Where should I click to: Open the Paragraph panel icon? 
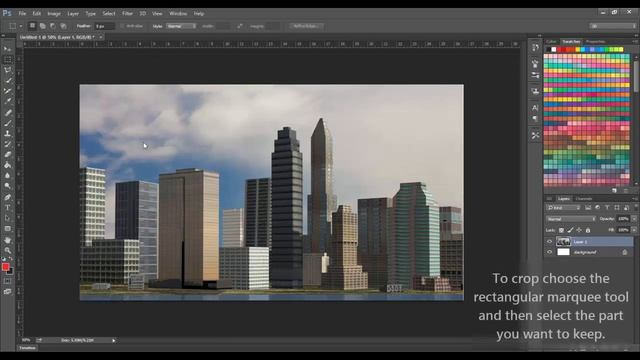tap(535, 119)
